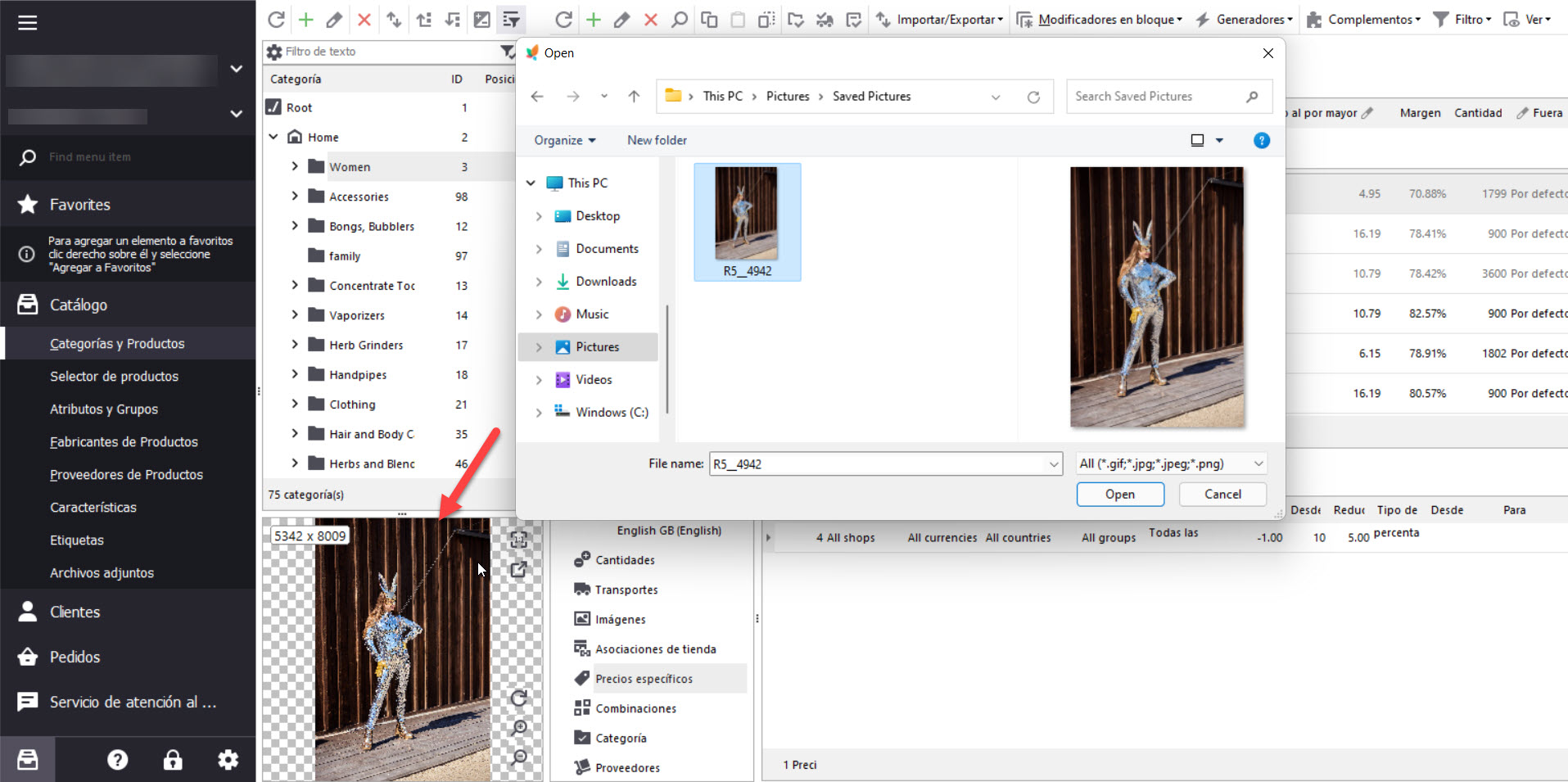Open the Complementos menu
Image resolution: width=1568 pixels, height=782 pixels.
(x=1363, y=20)
